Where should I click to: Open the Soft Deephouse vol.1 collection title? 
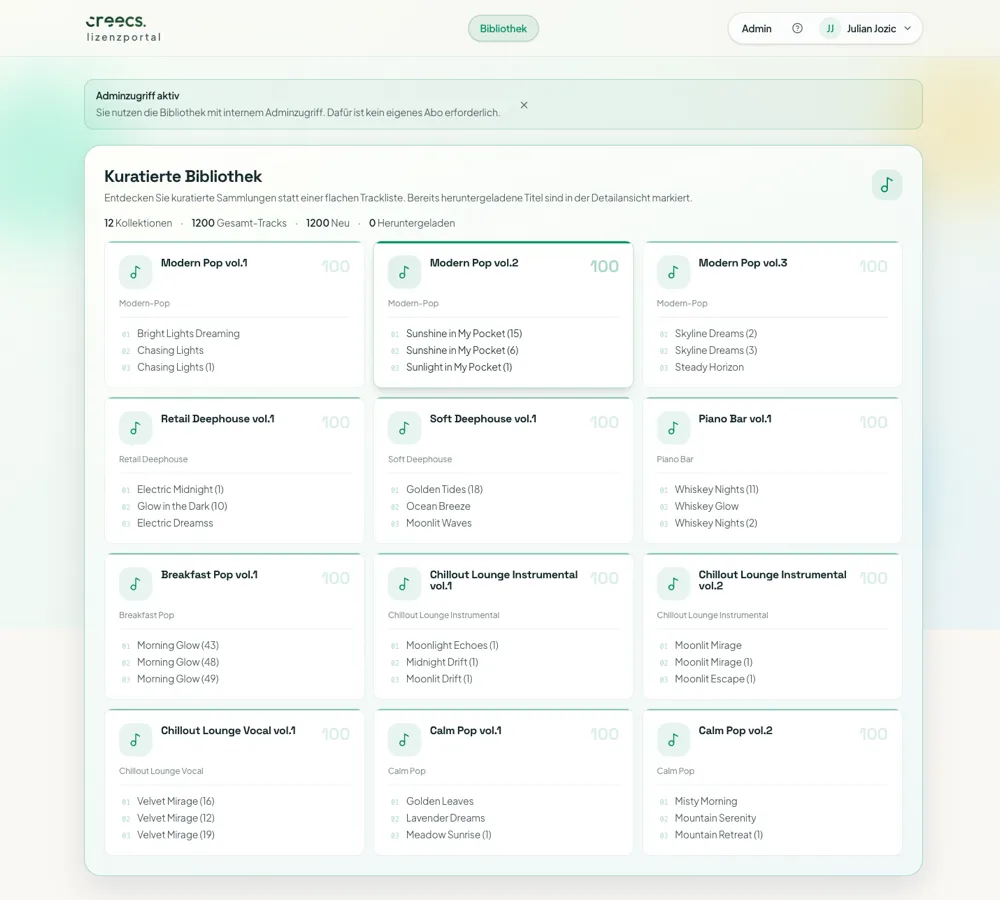coord(483,419)
